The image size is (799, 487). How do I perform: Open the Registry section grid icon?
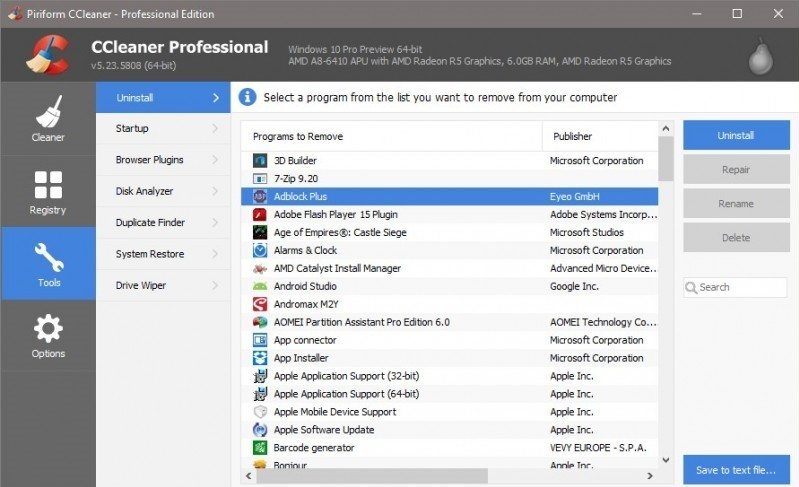point(48,184)
